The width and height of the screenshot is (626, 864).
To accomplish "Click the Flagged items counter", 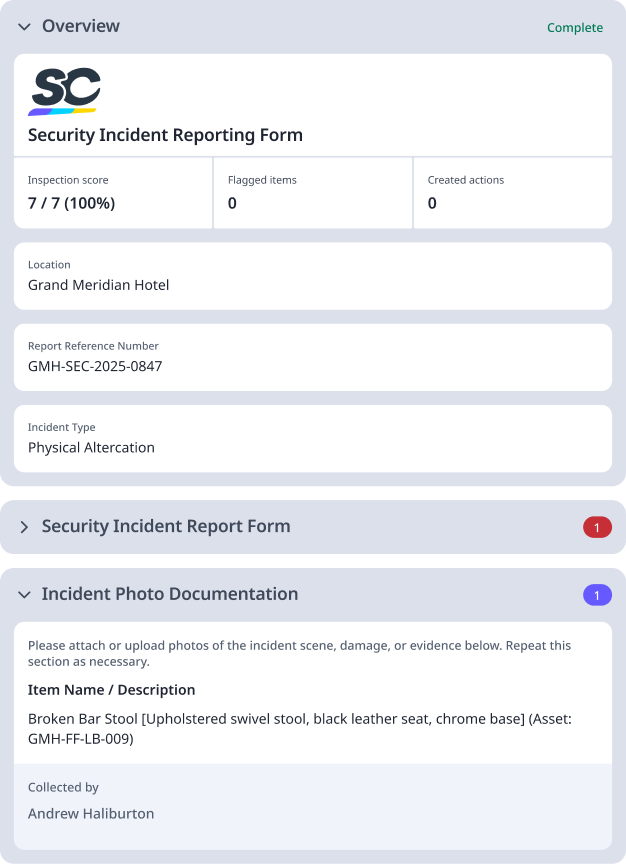I will [260, 193].
